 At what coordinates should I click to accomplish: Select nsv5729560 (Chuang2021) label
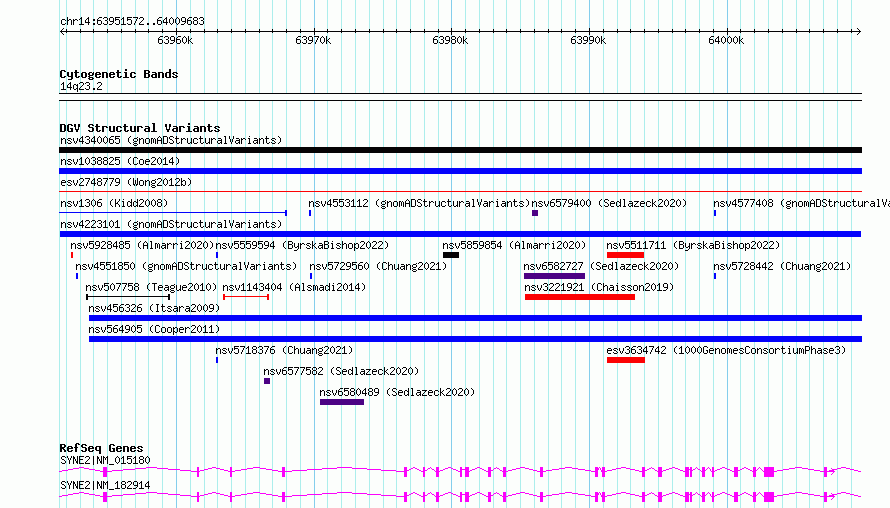[x=378, y=266]
